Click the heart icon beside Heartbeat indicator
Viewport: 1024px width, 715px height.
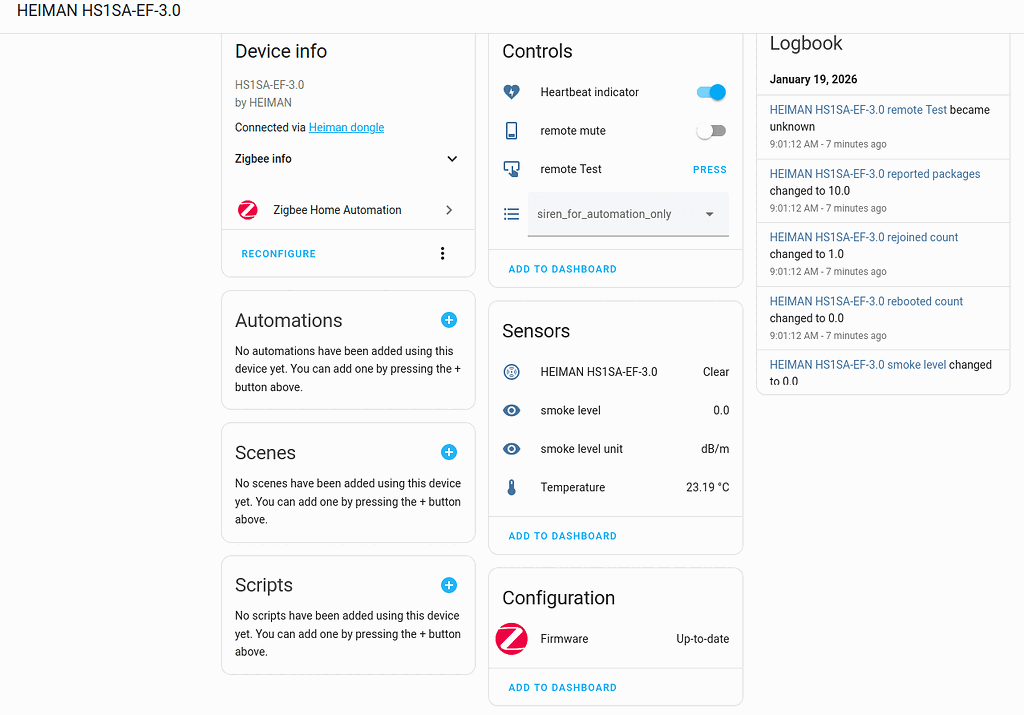pyautogui.click(x=511, y=92)
